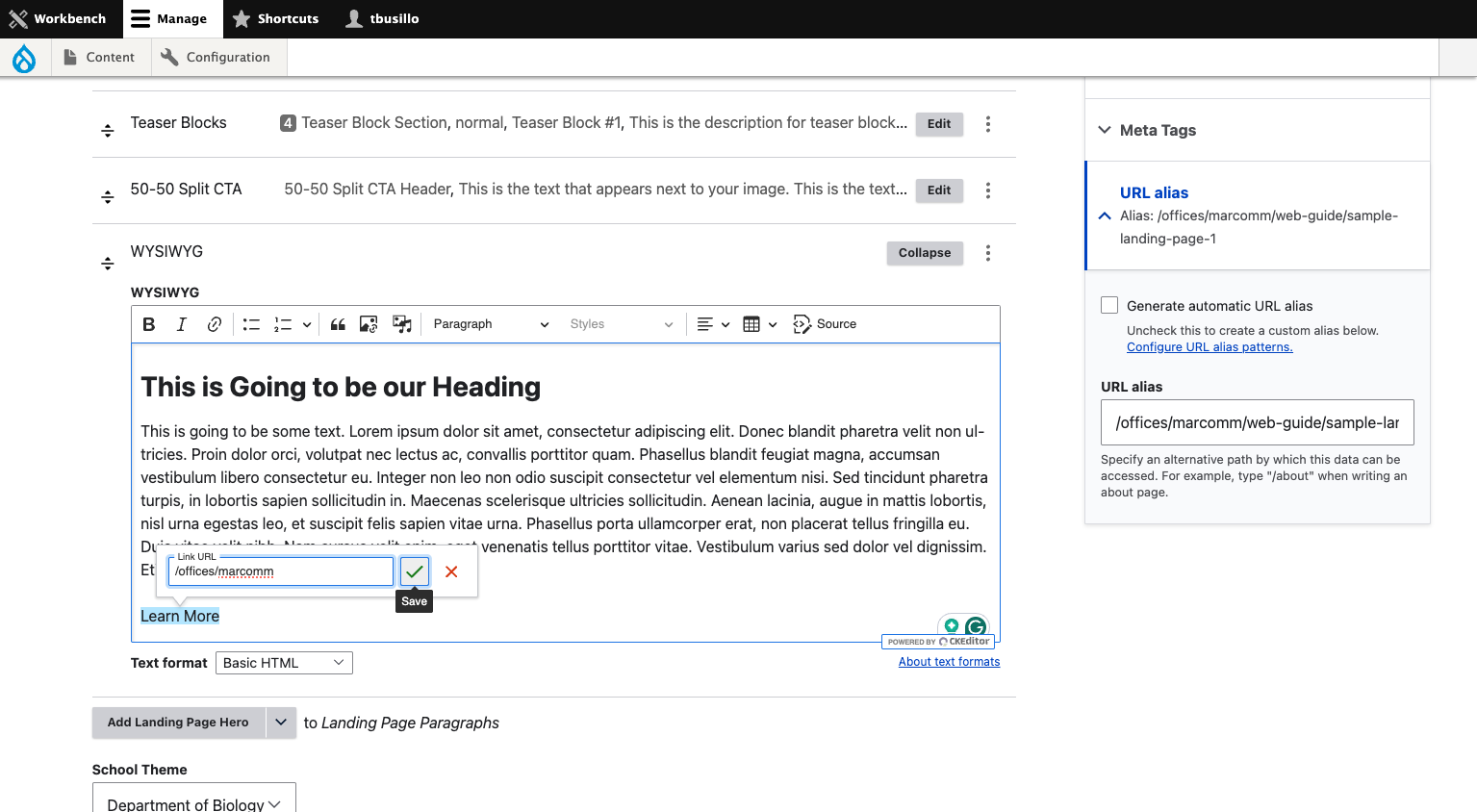Screen dimensions: 1477x812
Task: Click the insert image icon
Action: (x=369, y=324)
